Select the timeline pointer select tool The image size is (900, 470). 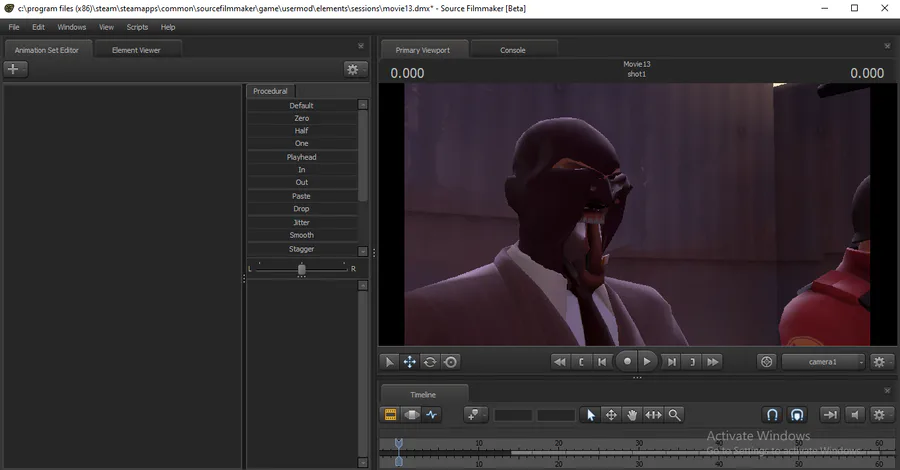(x=591, y=414)
